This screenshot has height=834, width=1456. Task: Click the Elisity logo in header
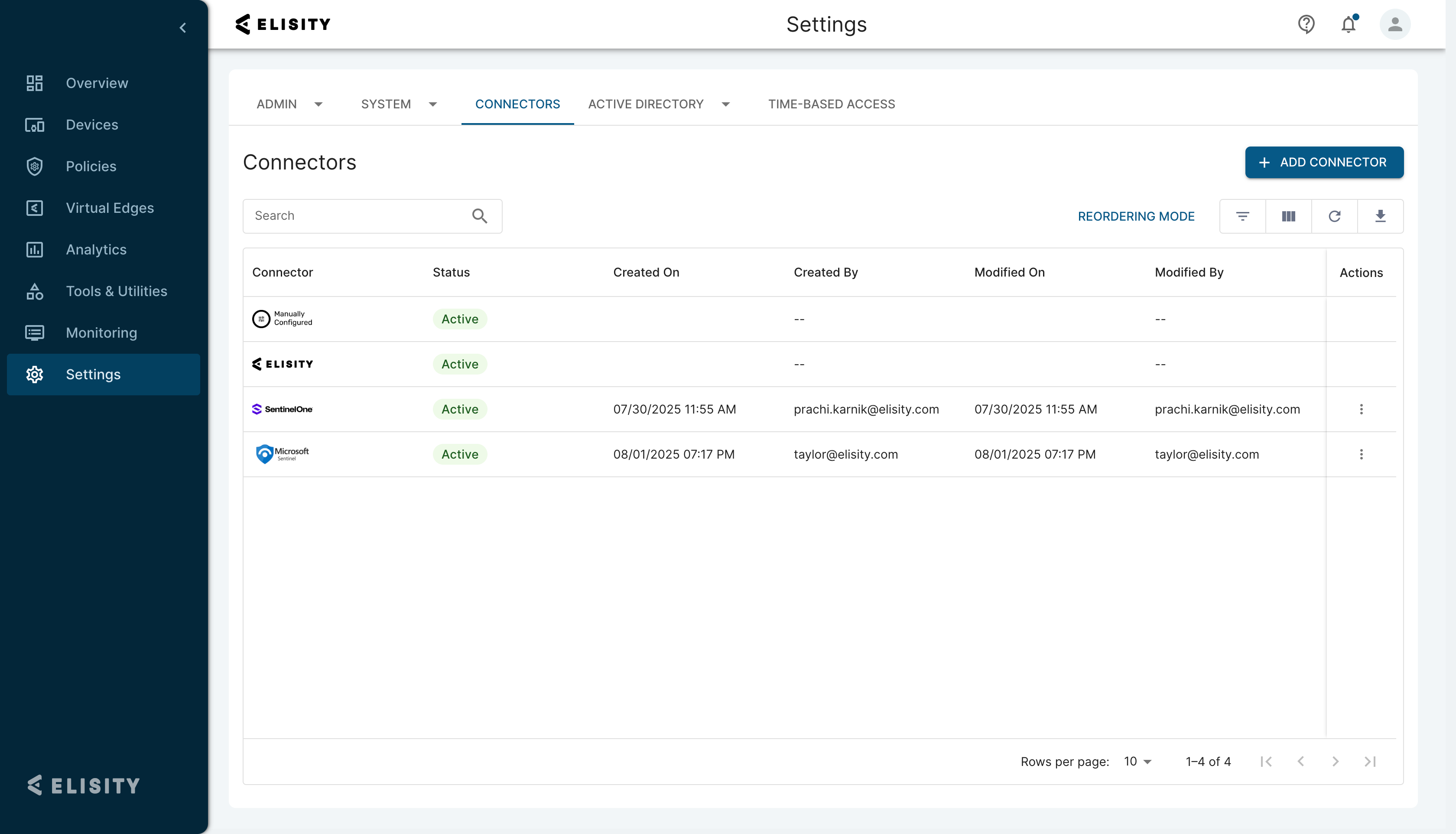(283, 24)
